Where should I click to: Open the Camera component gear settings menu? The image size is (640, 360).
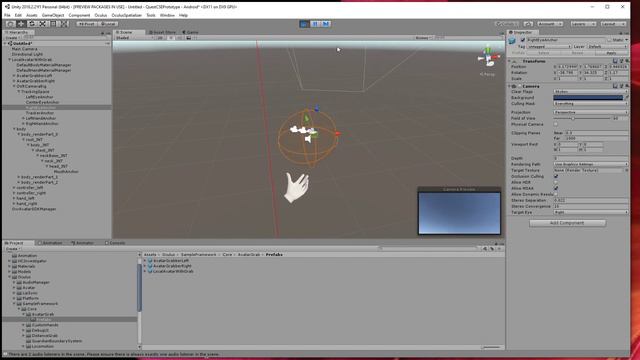pos(627,86)
